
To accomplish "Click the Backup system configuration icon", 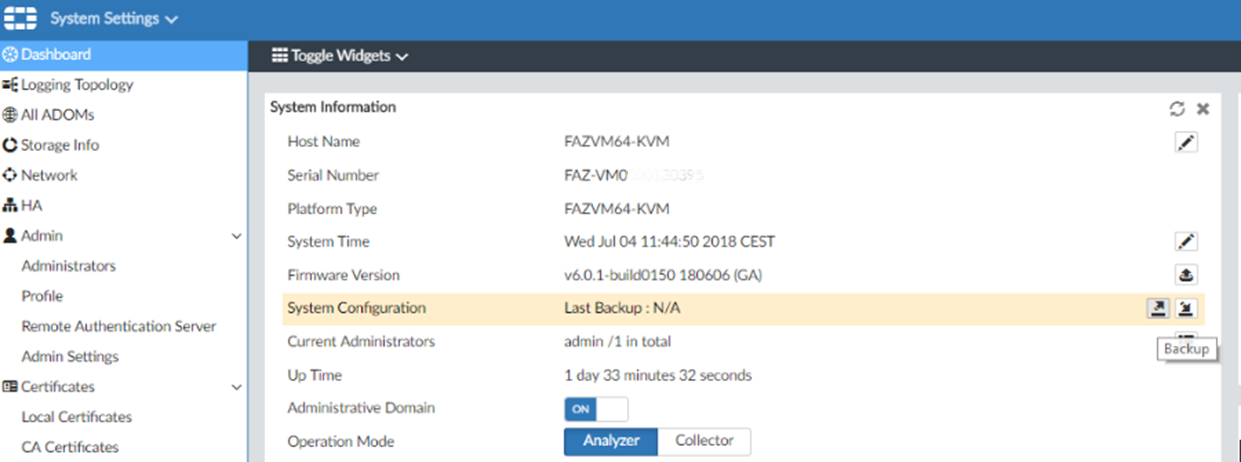I will pyautogui.click(x=1157, y=308).
